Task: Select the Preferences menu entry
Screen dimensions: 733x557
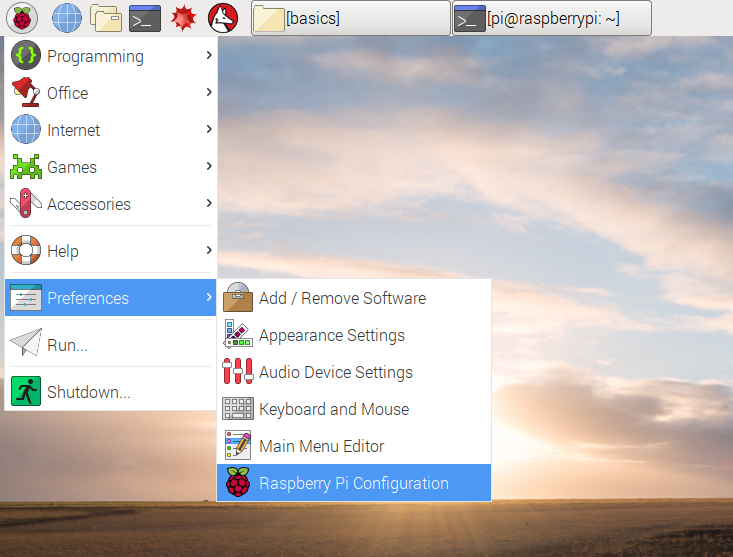Action: 111,298
